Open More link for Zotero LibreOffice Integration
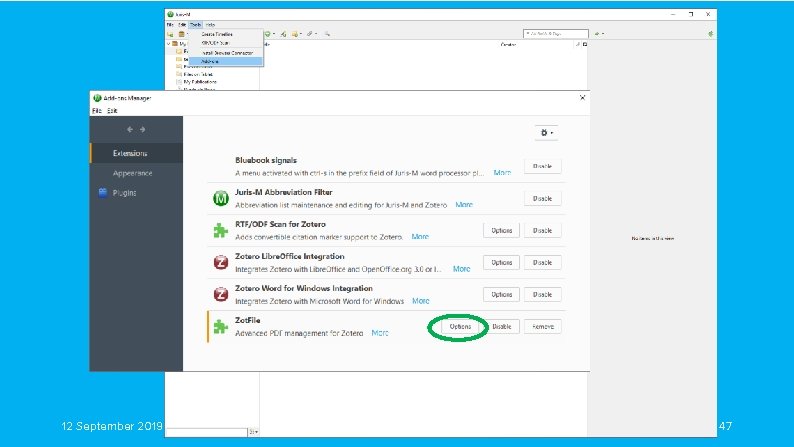 click(461, 269)
